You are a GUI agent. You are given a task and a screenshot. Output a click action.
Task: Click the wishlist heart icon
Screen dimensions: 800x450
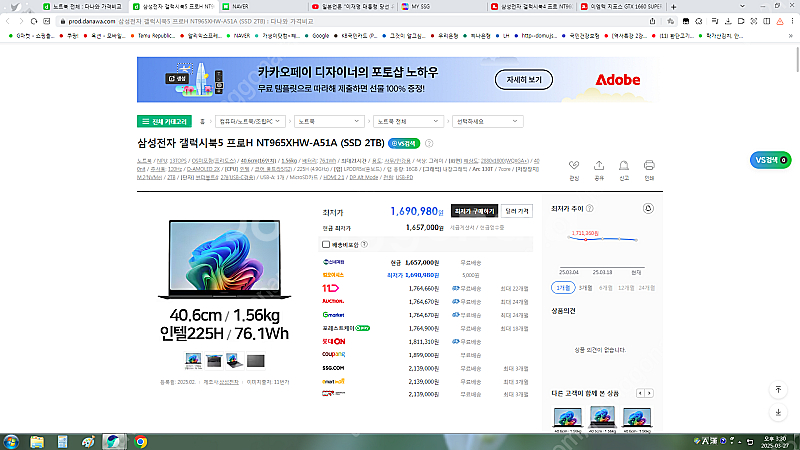pos(574,165)
